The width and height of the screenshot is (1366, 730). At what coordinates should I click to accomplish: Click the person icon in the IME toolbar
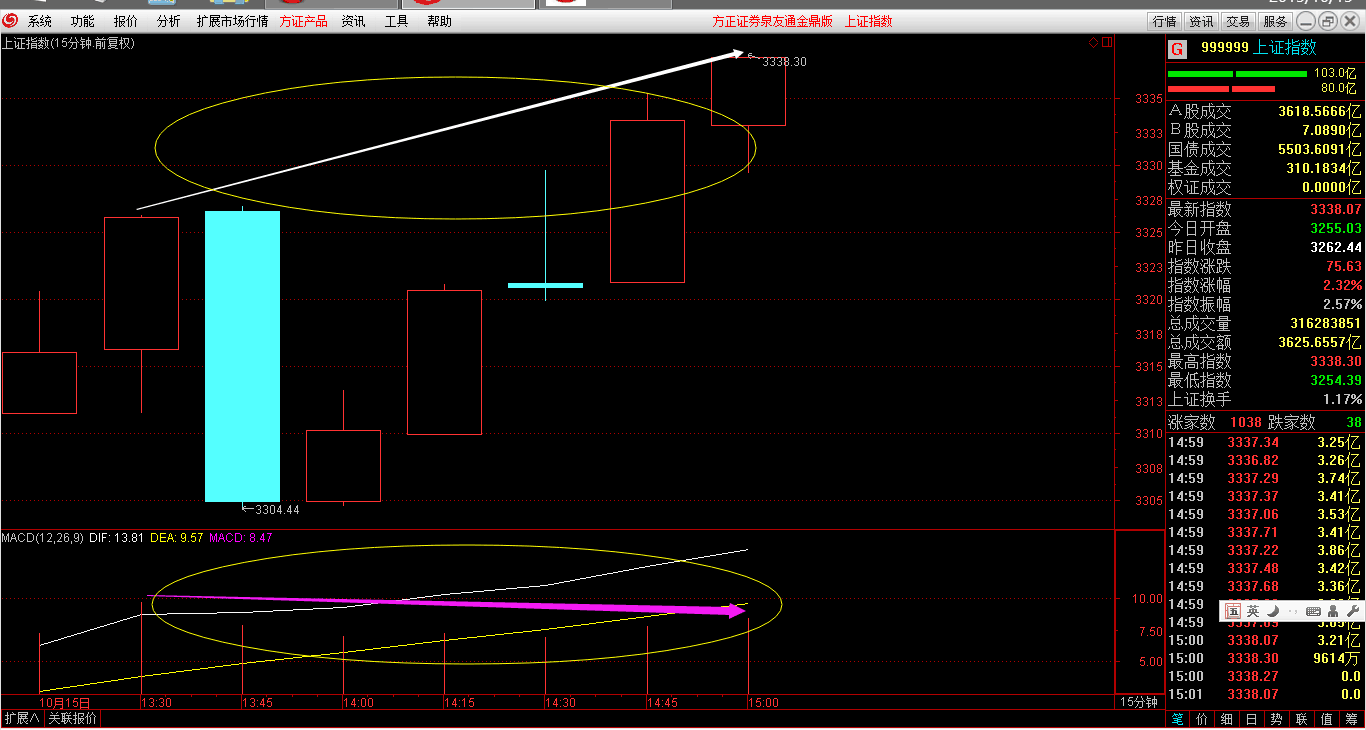click(1332, 611)
